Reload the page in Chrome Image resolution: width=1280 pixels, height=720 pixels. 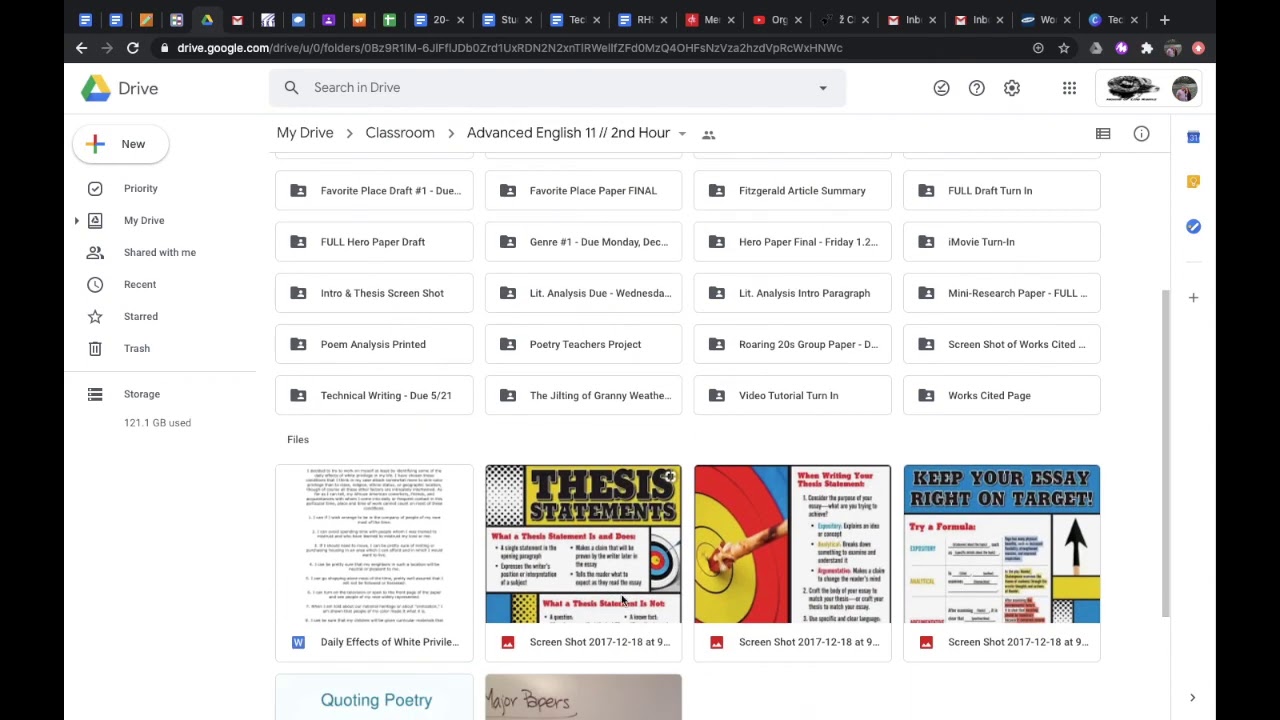pos(132,48)
